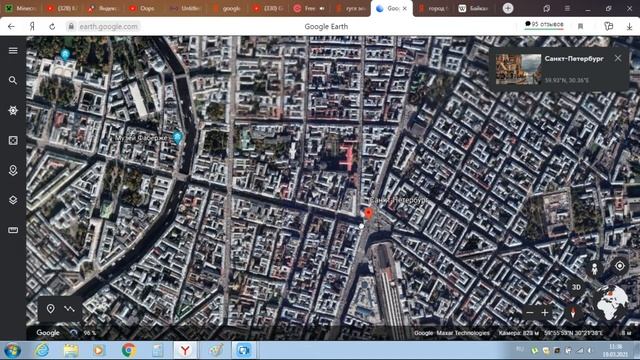Switch to the Free tab playing audio
Viewport: 640px width, 360px height.
(x=309, y=8)
